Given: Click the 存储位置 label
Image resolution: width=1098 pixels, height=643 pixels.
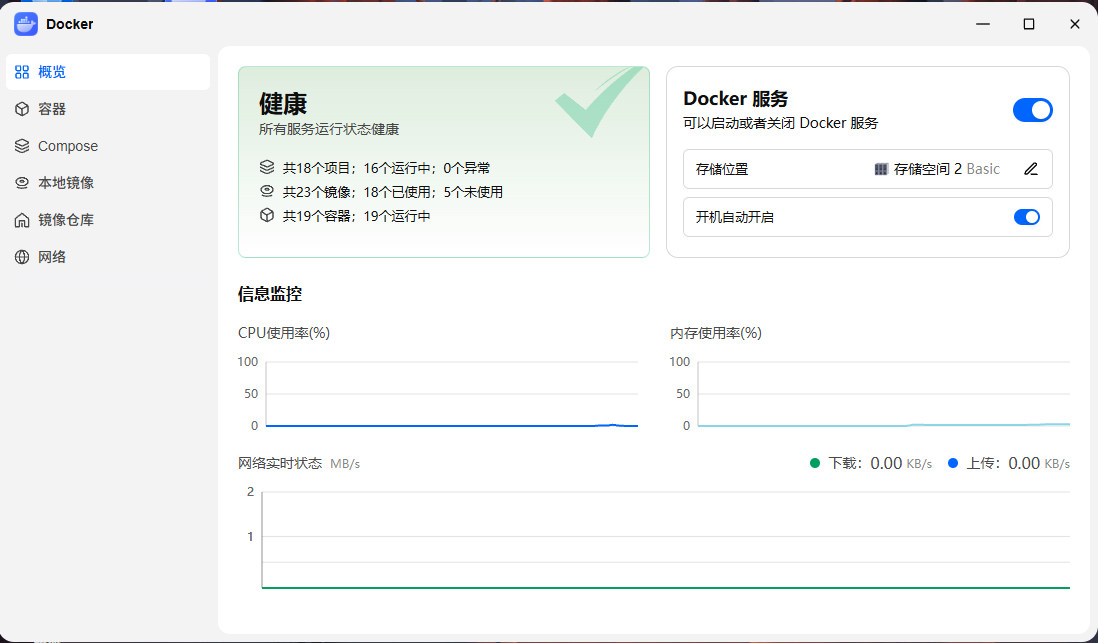Looking at the screenshot, I should click(x=722, y=169).
